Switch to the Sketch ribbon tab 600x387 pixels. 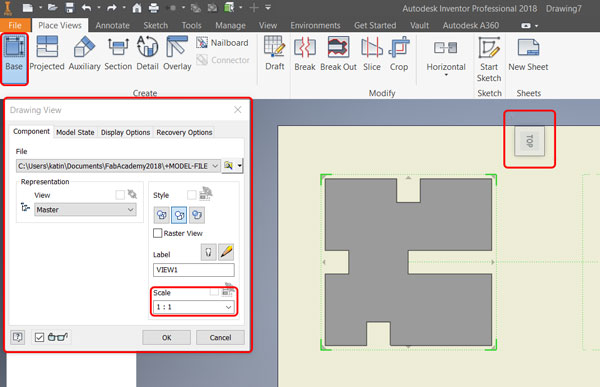(155, 25)
